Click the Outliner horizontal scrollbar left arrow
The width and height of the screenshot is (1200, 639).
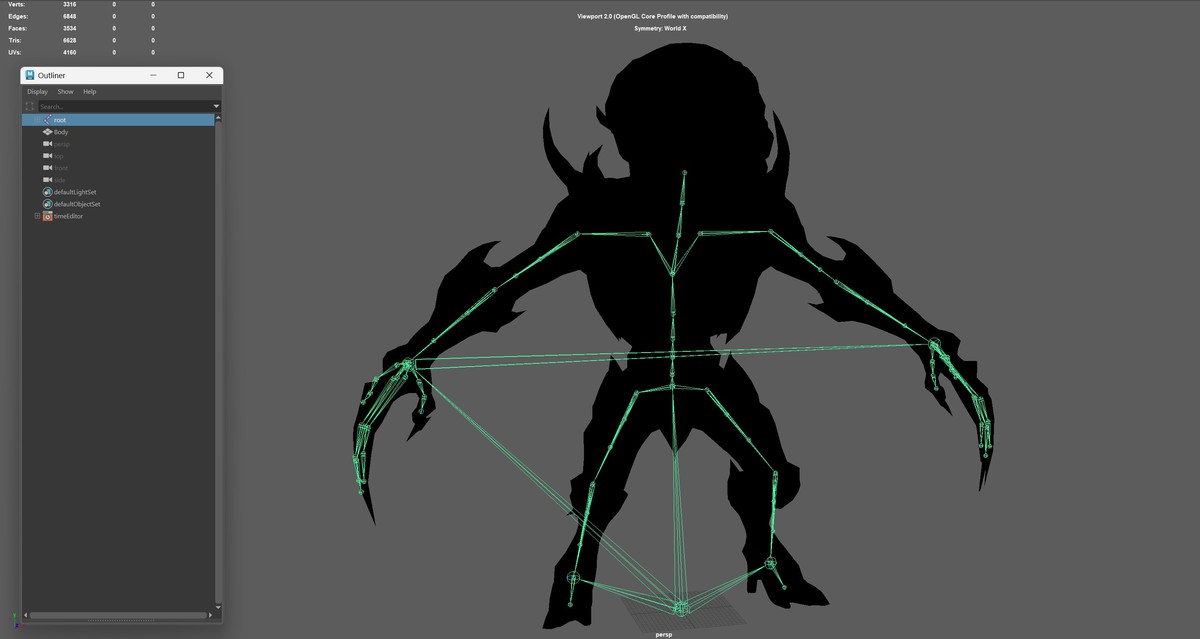coord(26,615)
